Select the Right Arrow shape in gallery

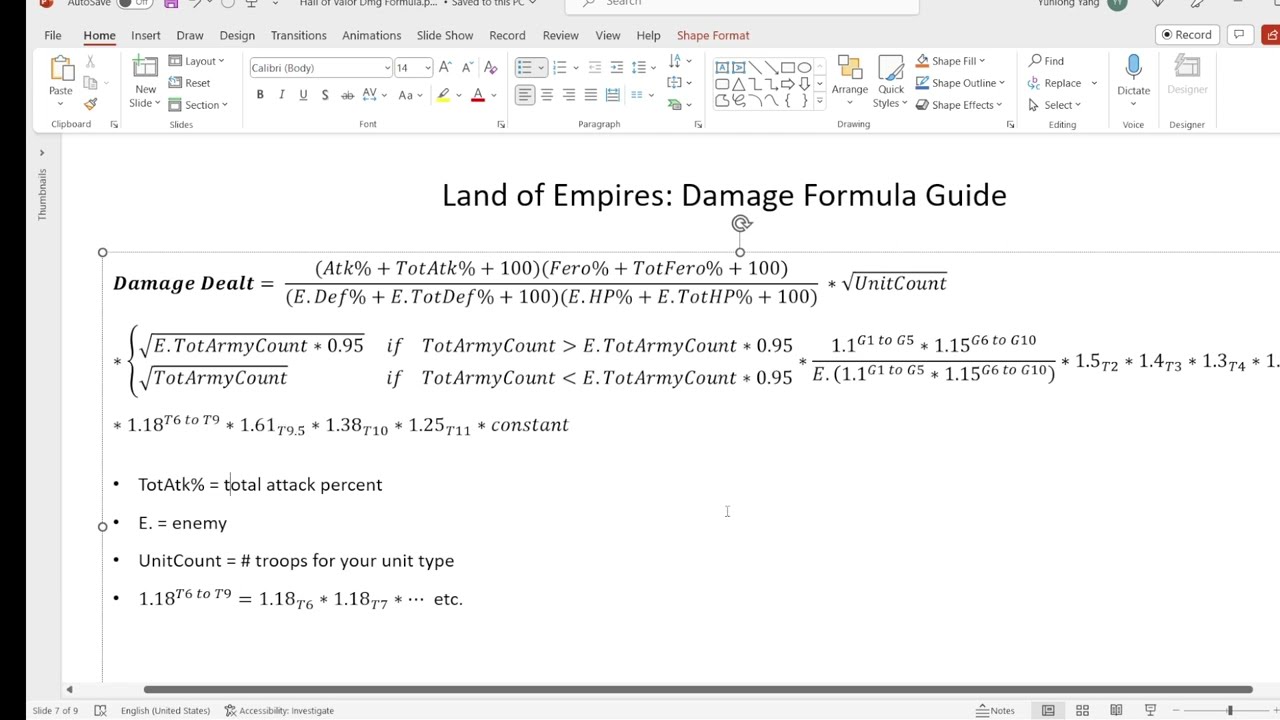pyautogui.click(x=788, y=84)
